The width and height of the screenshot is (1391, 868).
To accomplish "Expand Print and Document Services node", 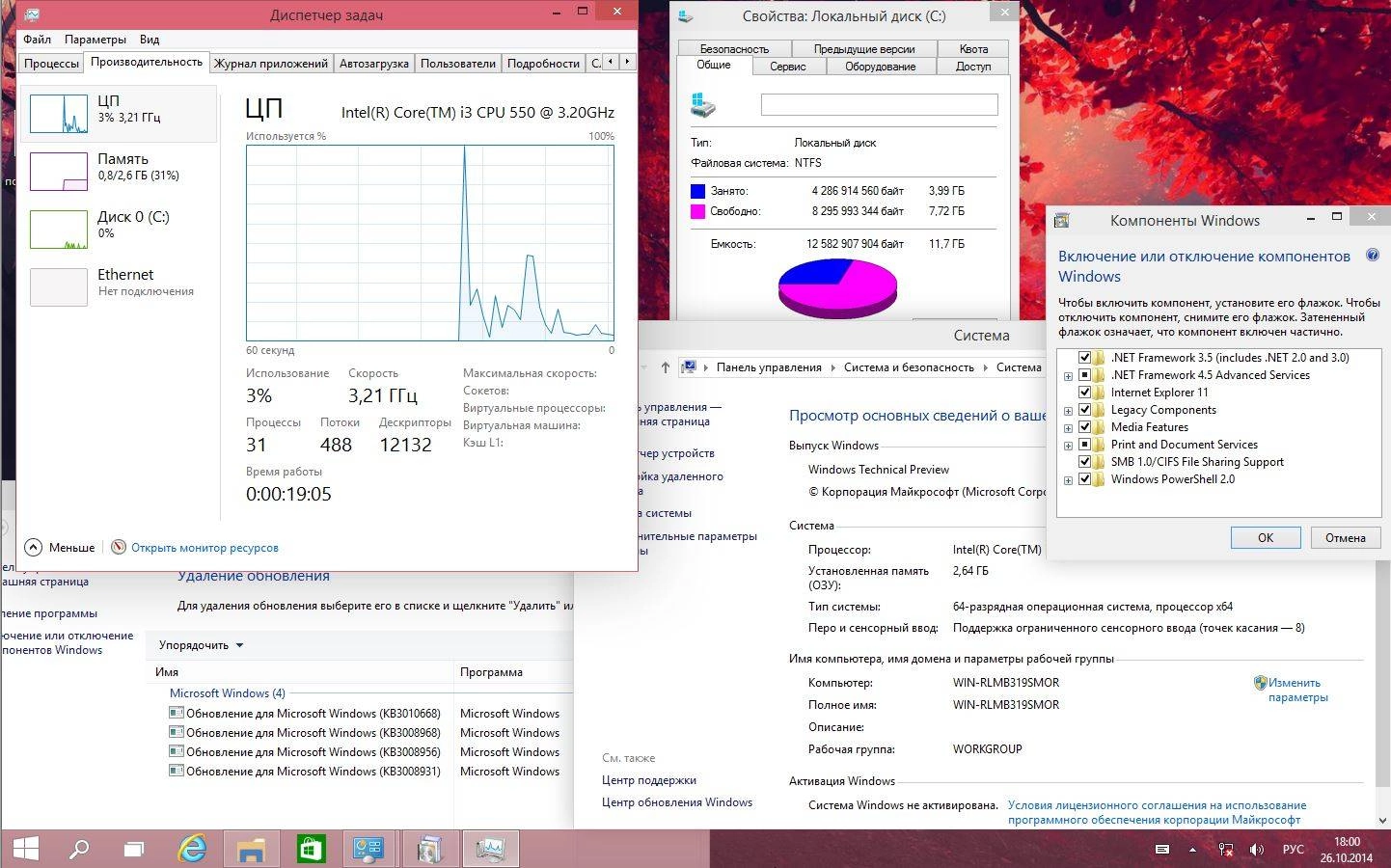I will tap(1068, 446).
